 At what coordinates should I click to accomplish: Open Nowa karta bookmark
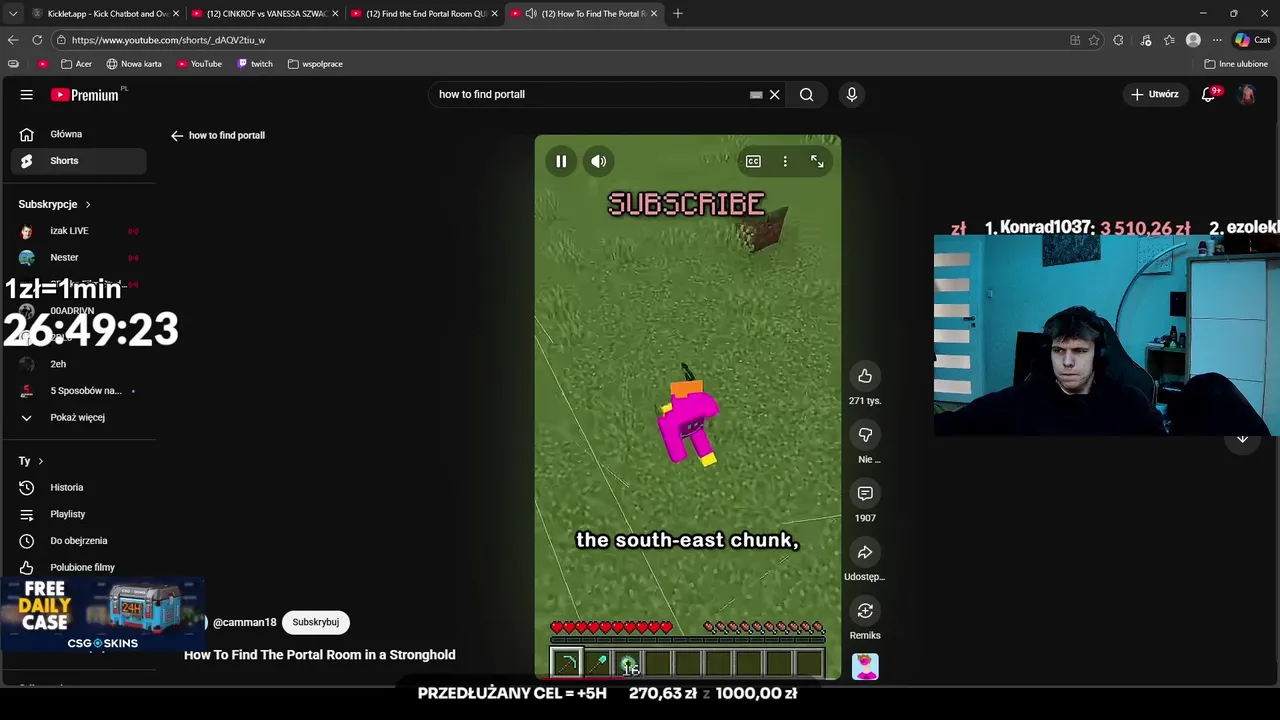[x=134, y=64]
